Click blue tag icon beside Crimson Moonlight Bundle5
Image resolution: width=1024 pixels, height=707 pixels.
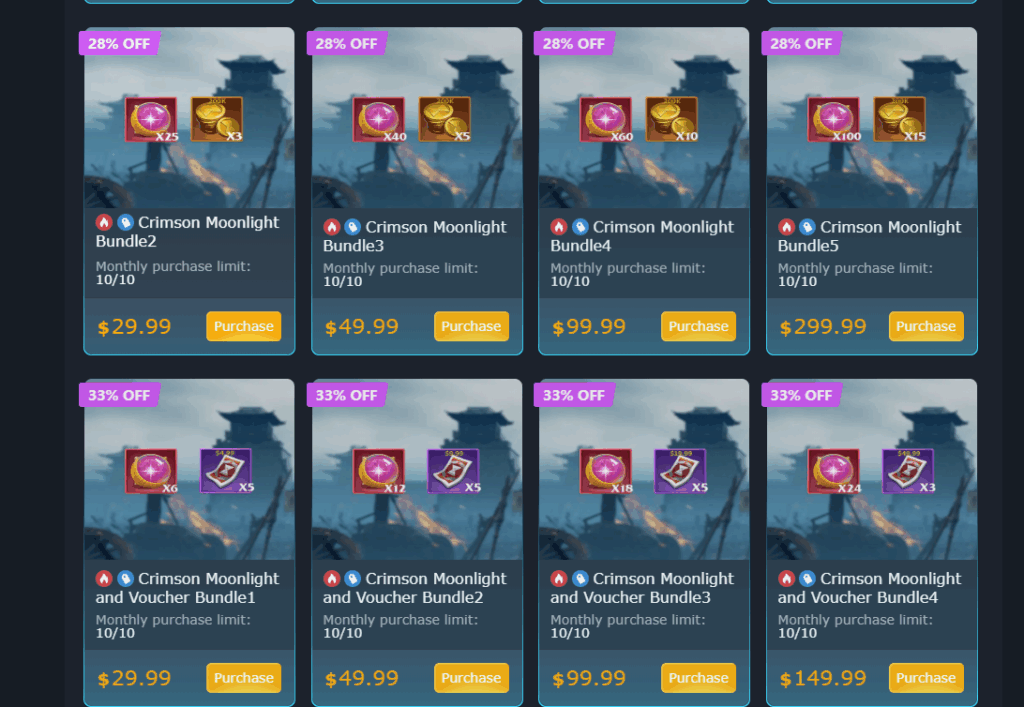pos(807,227)
